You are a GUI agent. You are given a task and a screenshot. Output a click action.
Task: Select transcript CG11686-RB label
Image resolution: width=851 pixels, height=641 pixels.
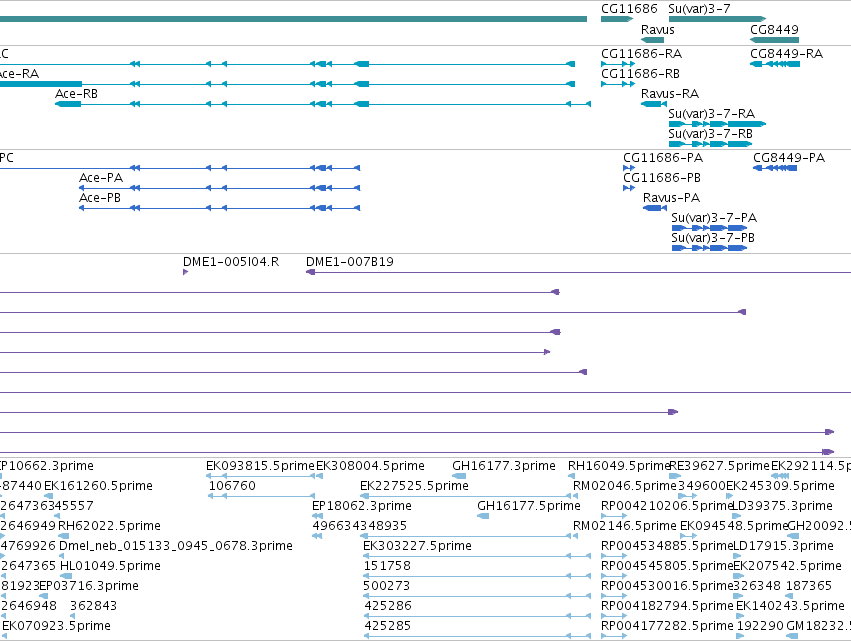(640, 73)
